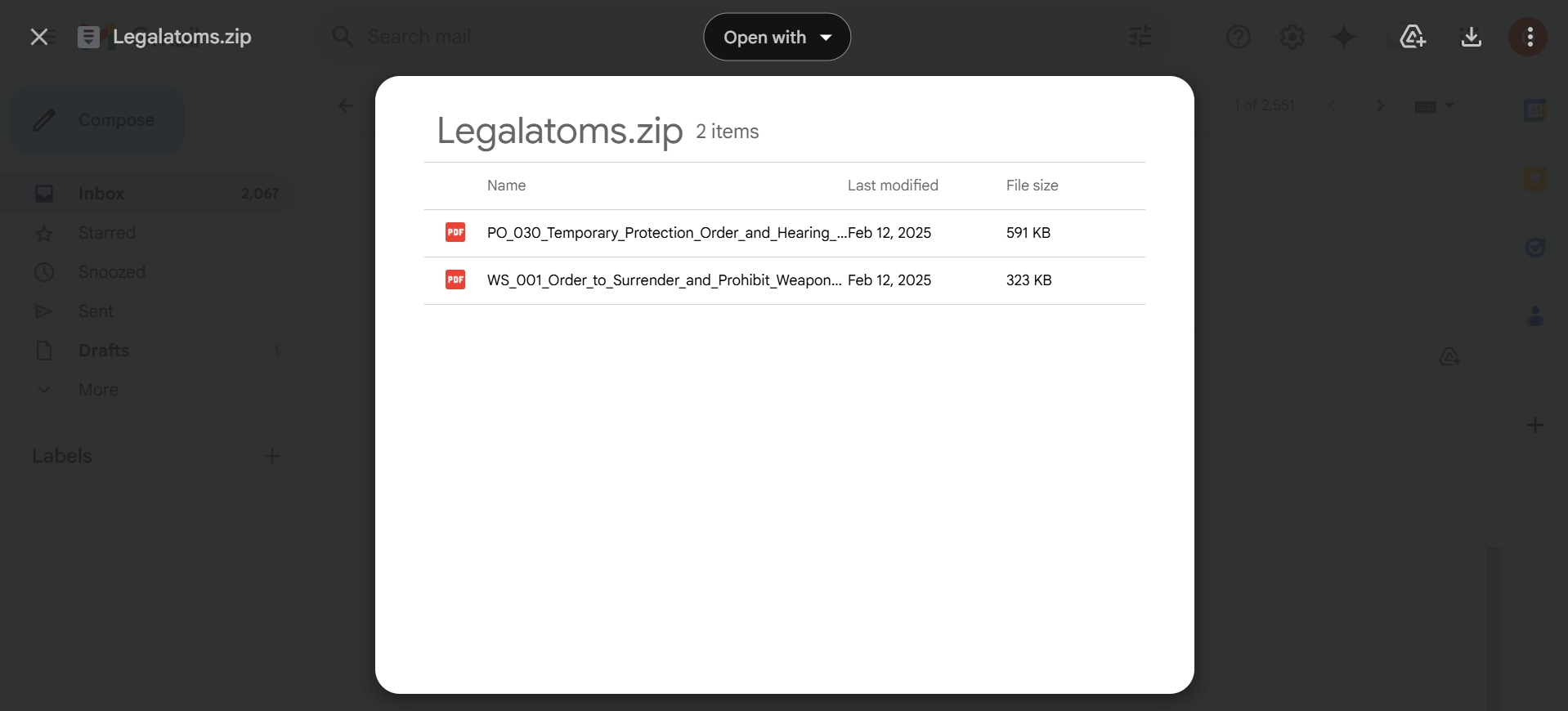Screen dimensions: 1568x711
Task: Open the input tools keyboard dropdown
Action: (1434, 106)
